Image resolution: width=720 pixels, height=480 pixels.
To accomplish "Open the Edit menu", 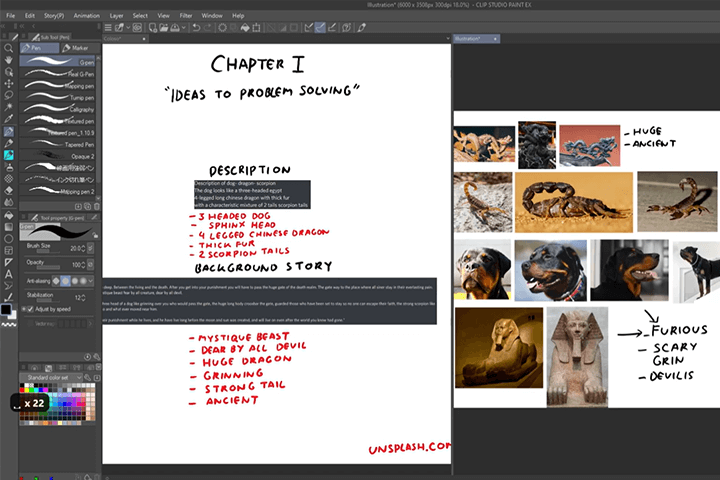I will [x=30, y=16].
